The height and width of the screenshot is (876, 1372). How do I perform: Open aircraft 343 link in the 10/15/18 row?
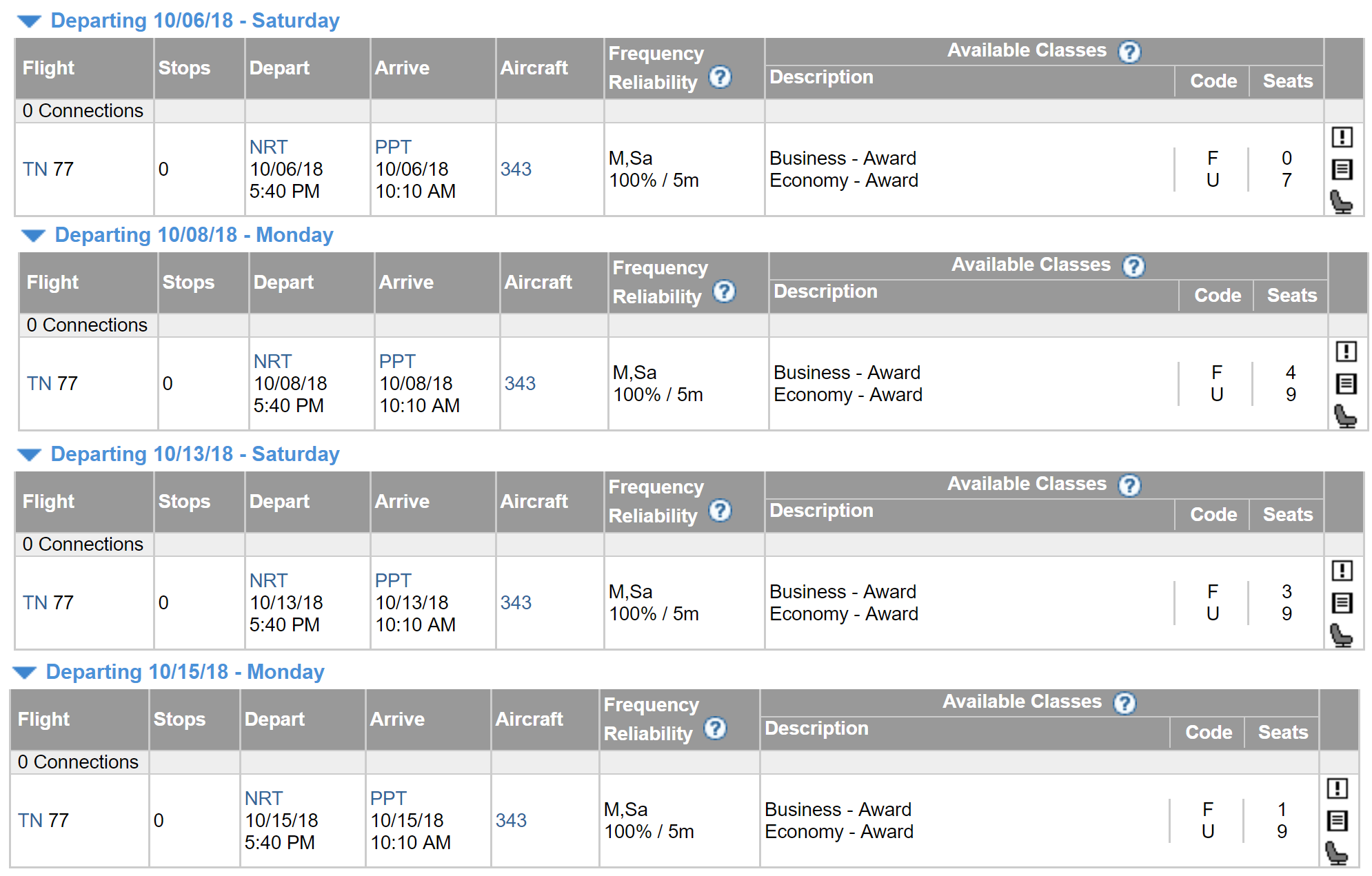511,820
